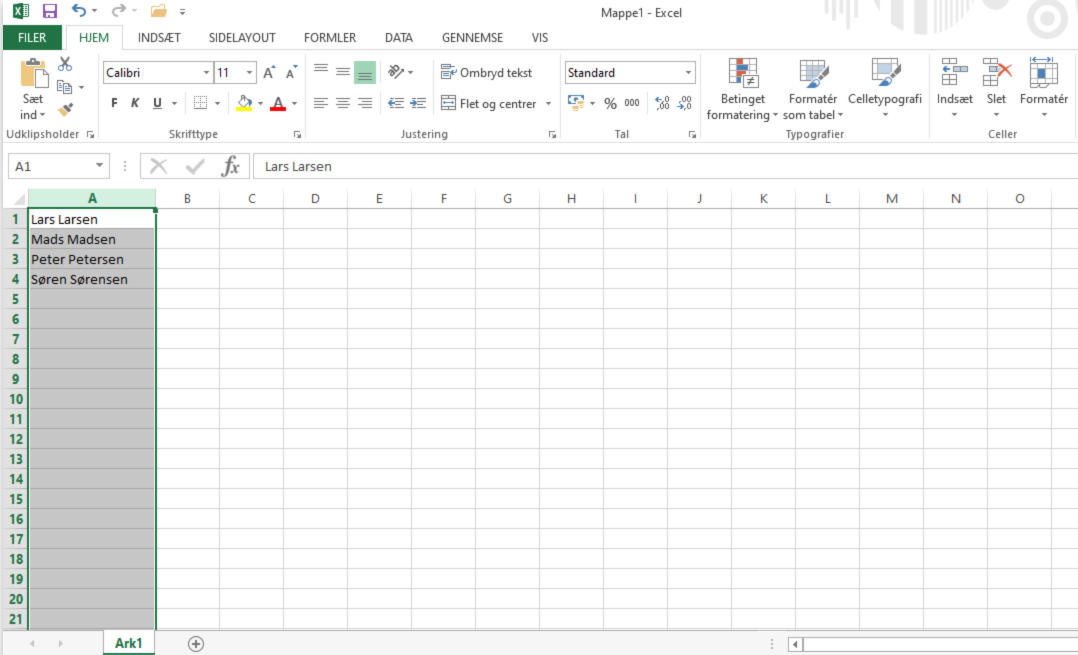Open the FILER menu tab
The width and height of the screenshot is (1078, 655).
click(x=32, y=38)
